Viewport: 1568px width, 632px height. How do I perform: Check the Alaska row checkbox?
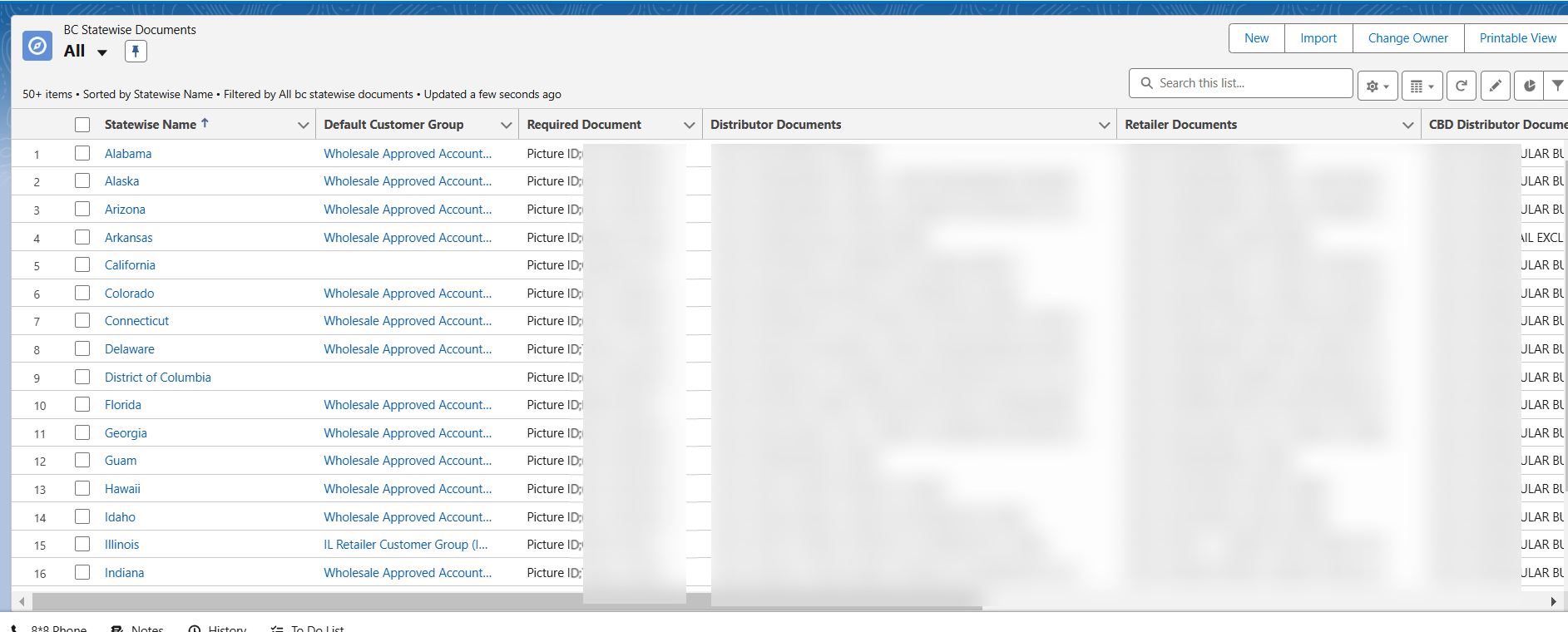click(x=82, y=180)
